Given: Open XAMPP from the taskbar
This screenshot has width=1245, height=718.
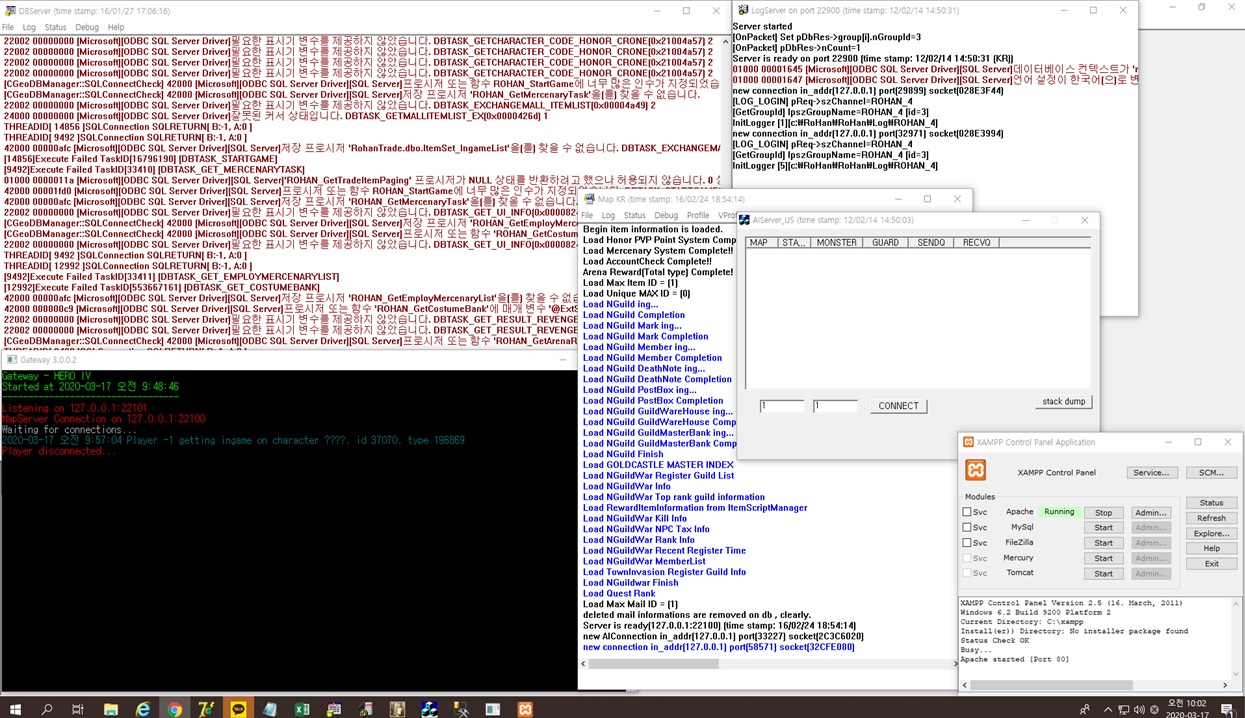Looking at the screenshot, I should point(524,709).
